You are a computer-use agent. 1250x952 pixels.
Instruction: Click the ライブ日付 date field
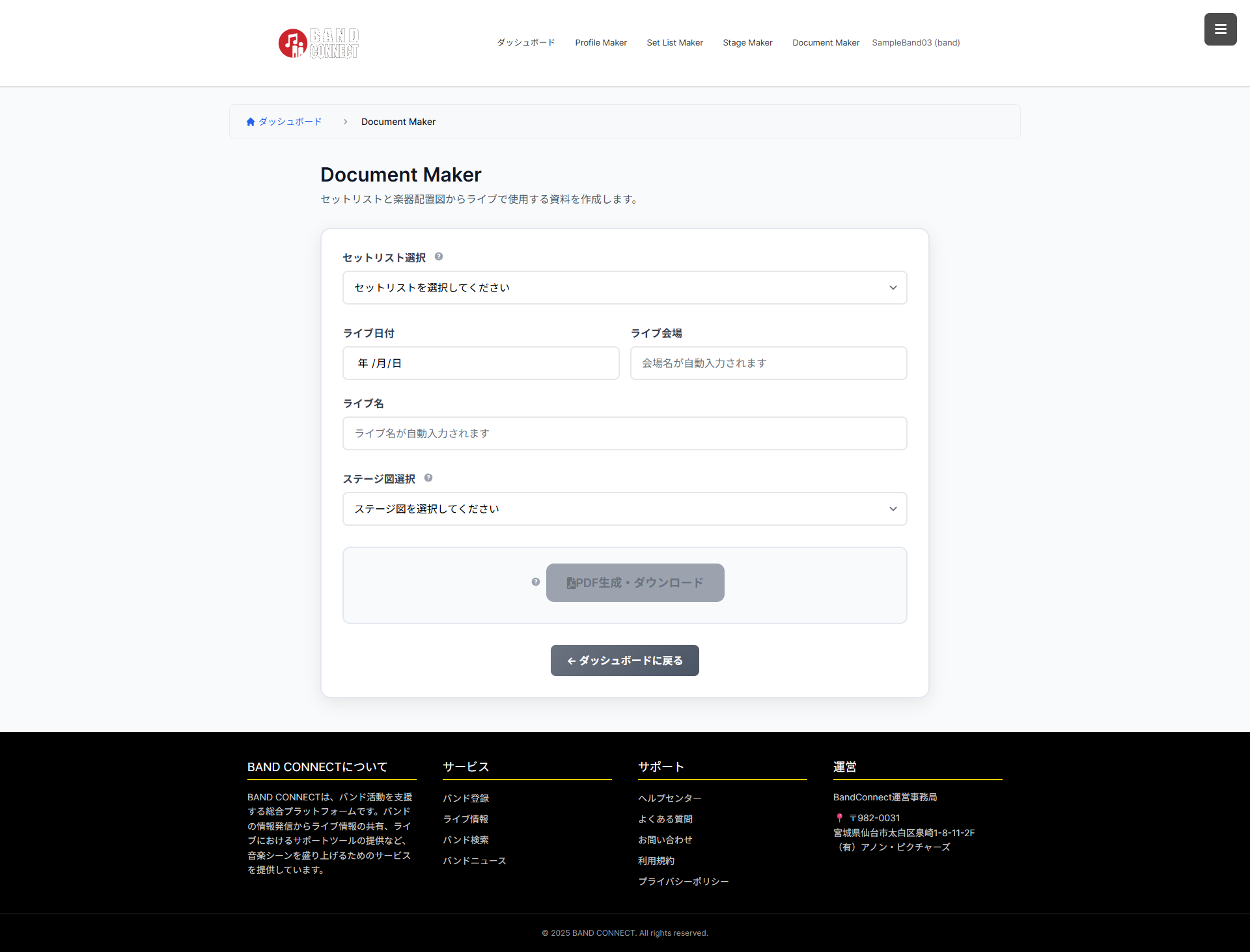click(x=480, y=362)
